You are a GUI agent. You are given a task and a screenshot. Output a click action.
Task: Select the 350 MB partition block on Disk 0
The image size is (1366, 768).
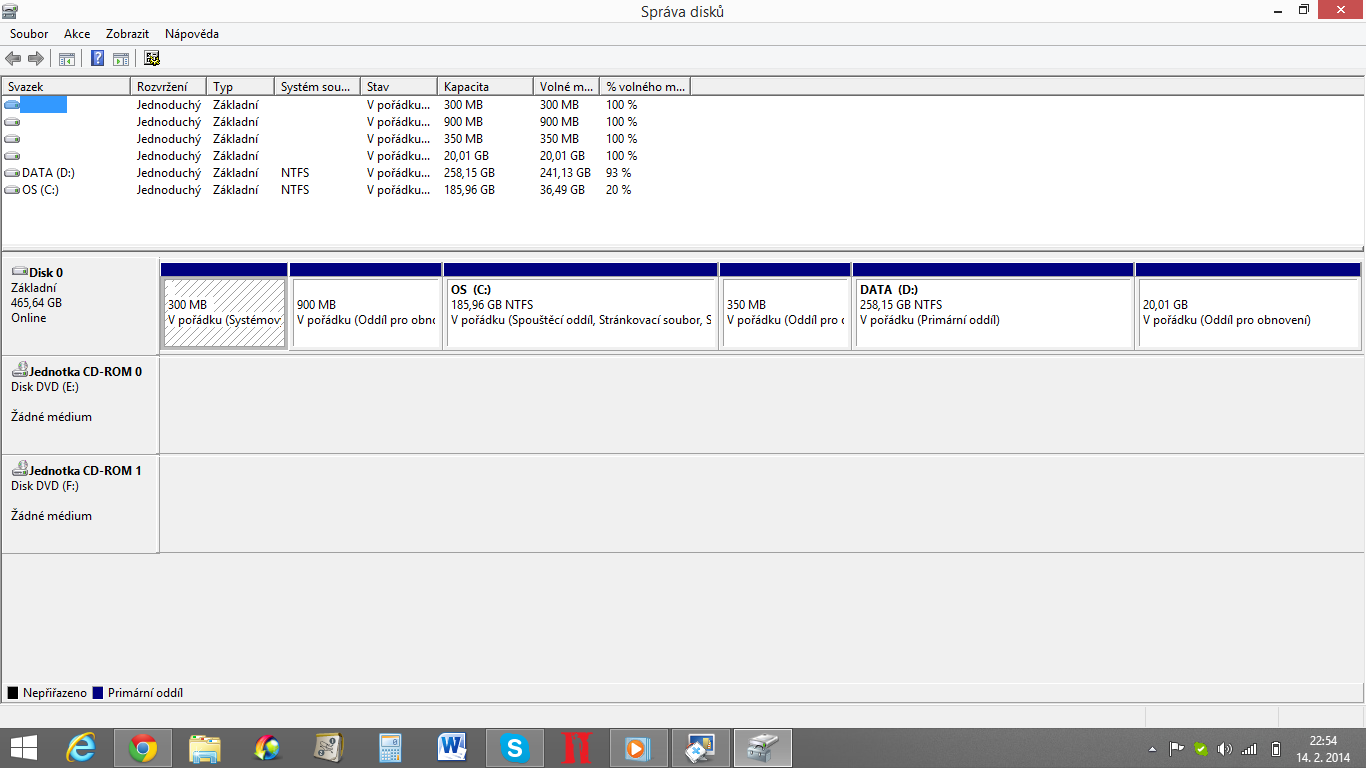point(785,306)
